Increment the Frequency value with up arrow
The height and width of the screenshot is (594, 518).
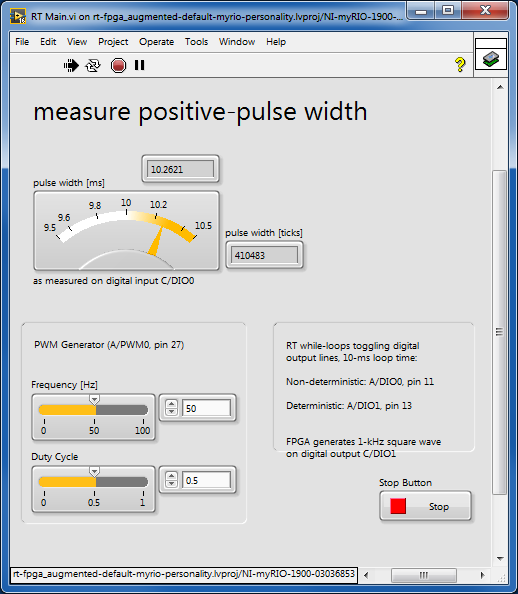point(171,404)
